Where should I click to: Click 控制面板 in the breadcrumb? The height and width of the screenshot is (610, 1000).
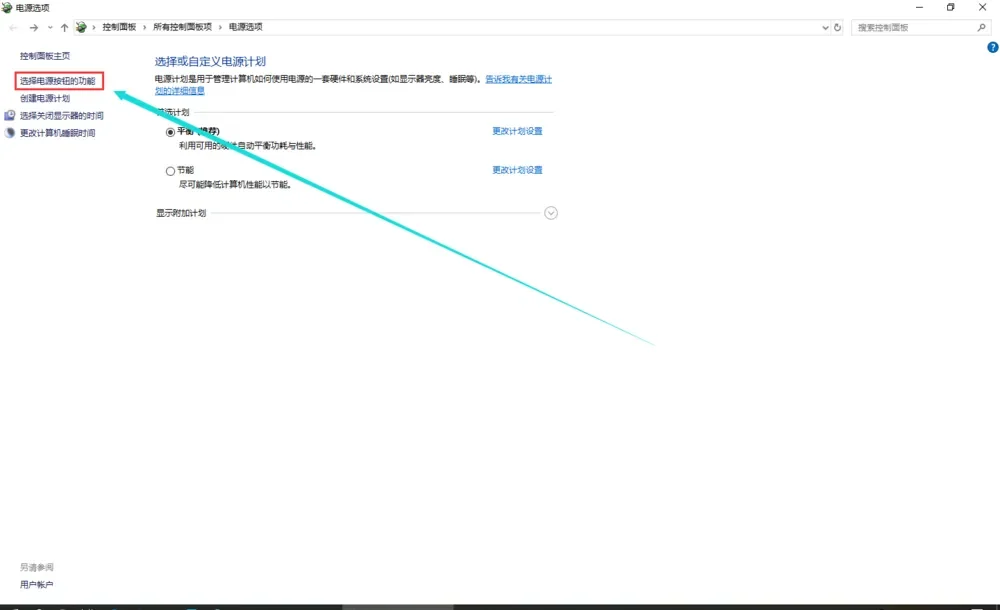point(119,27)
